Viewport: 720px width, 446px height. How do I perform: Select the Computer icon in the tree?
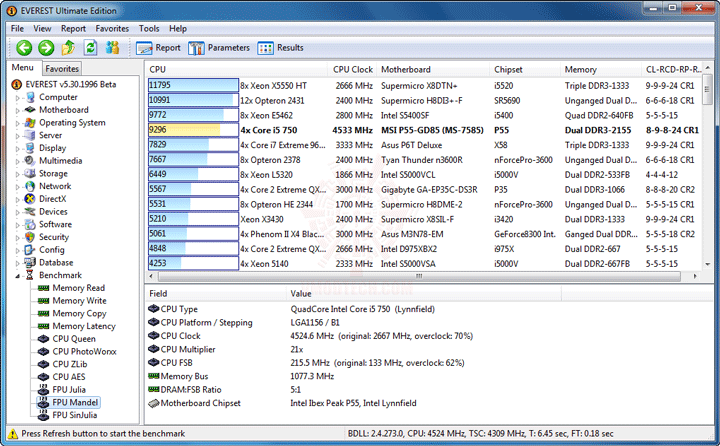point(30,97)
